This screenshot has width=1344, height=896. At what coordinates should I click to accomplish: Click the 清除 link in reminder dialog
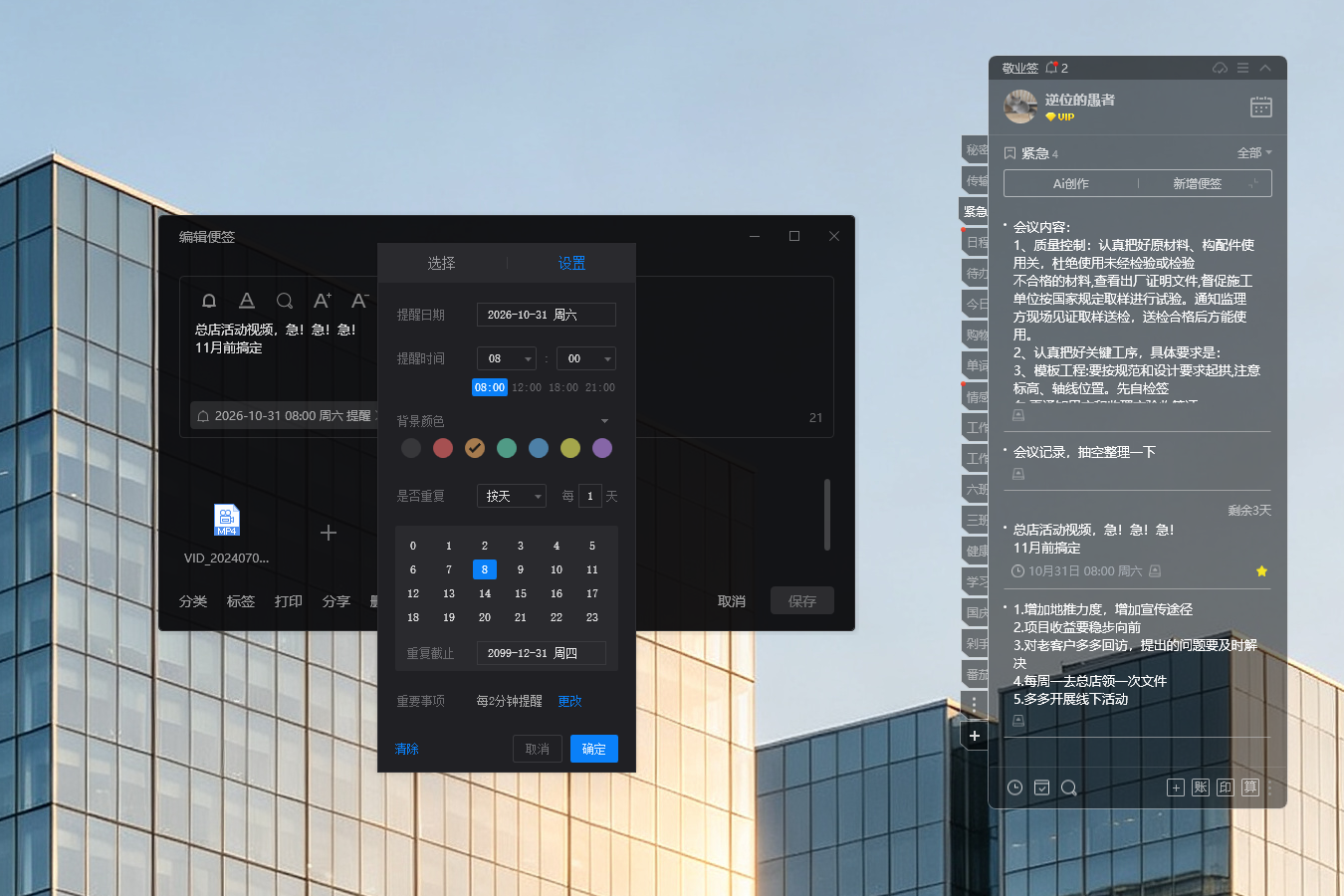[407, 749]
